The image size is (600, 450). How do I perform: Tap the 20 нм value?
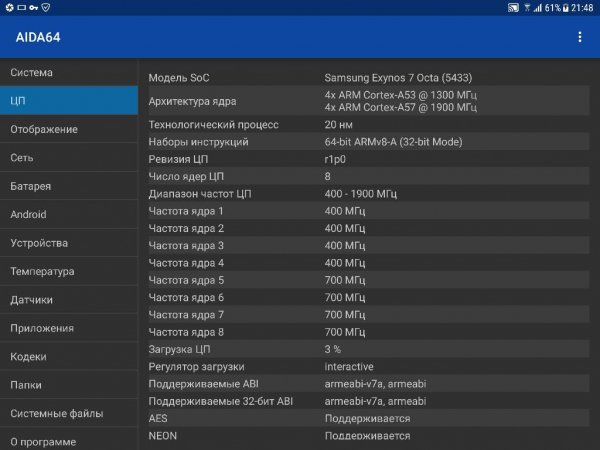(x=339, y=124)
